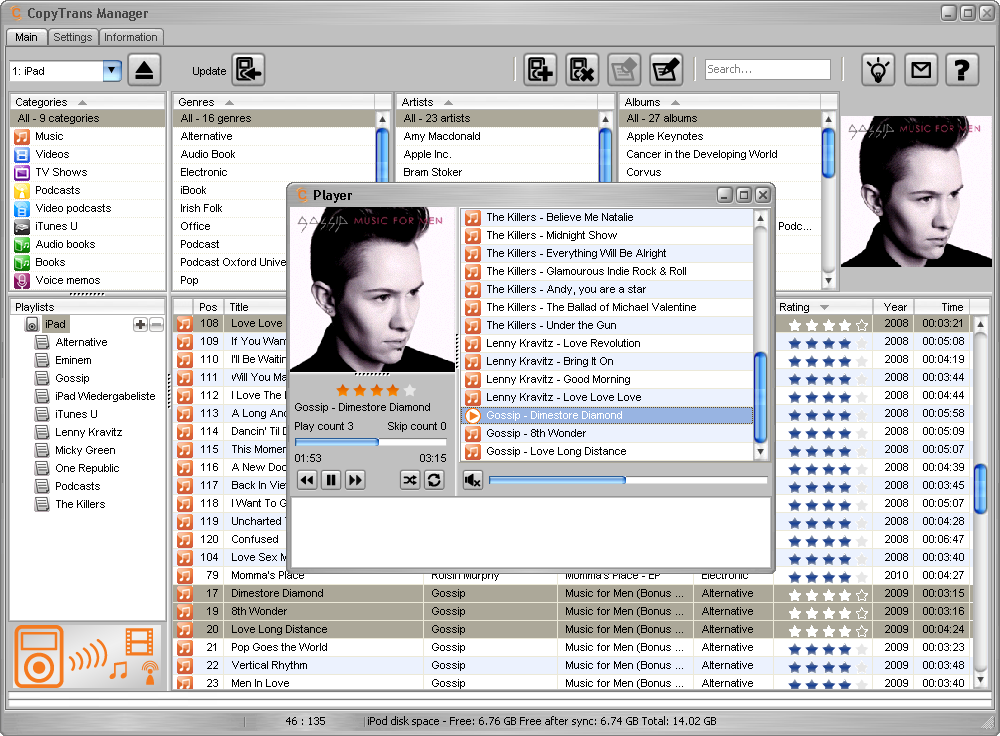Sort tracks by the Pos column
Screen dimensions: 1000x736
pyautogui.click(x=208, y=307)
